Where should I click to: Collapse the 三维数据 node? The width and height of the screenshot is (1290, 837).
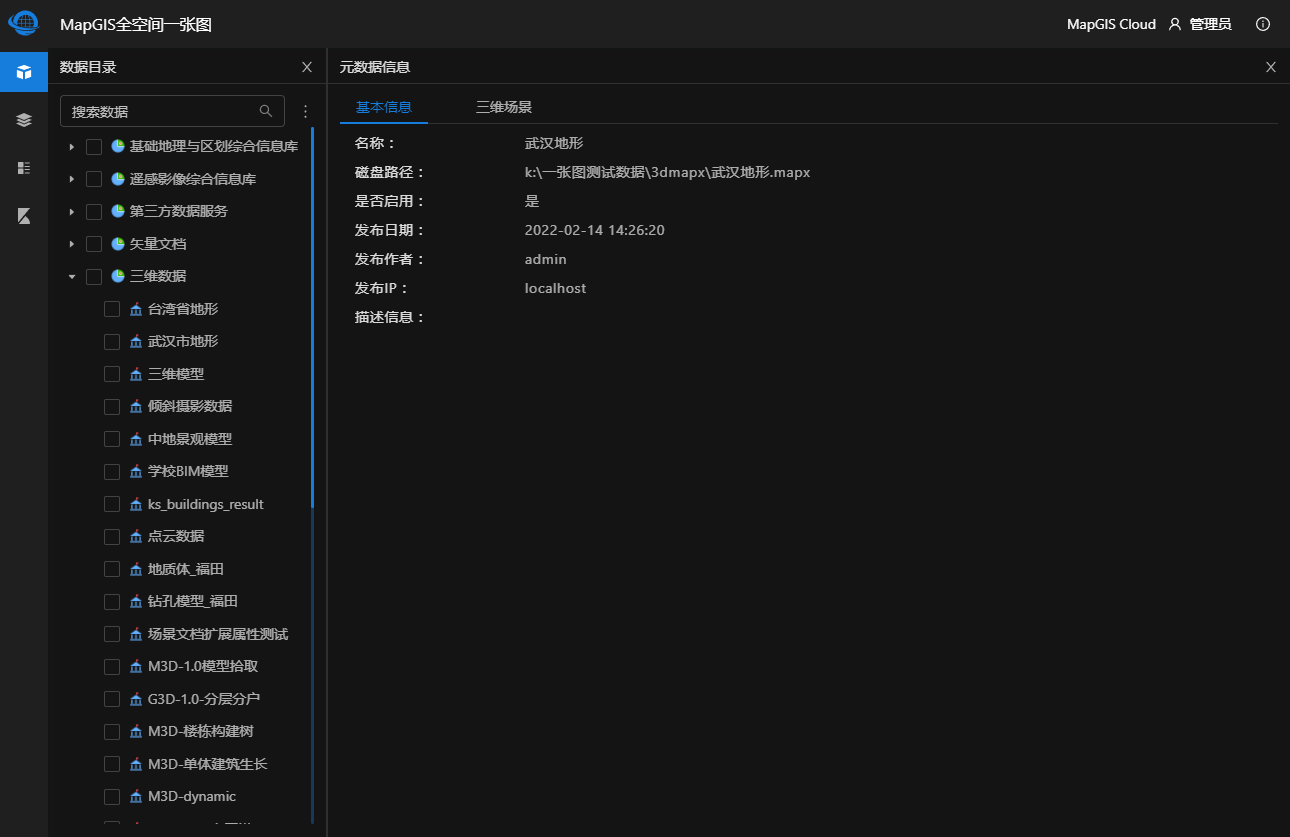[x=71, y=277]
